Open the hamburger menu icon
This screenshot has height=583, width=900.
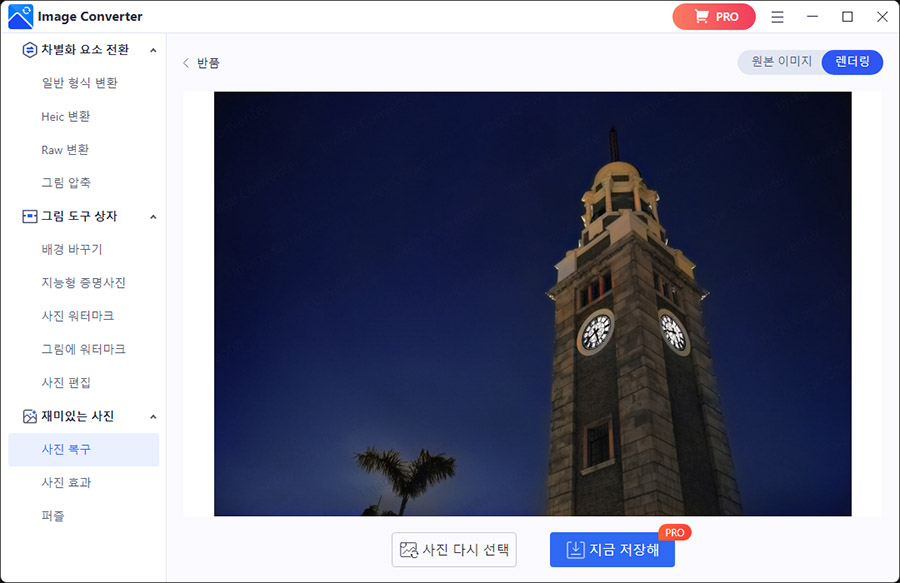(777, 17)
